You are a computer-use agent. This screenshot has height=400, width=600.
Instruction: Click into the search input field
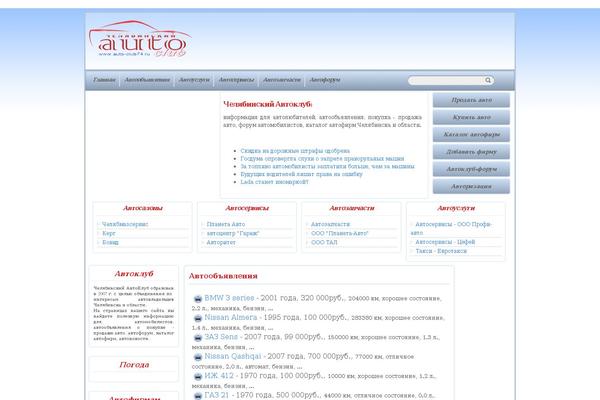click(x=445, y=80)
